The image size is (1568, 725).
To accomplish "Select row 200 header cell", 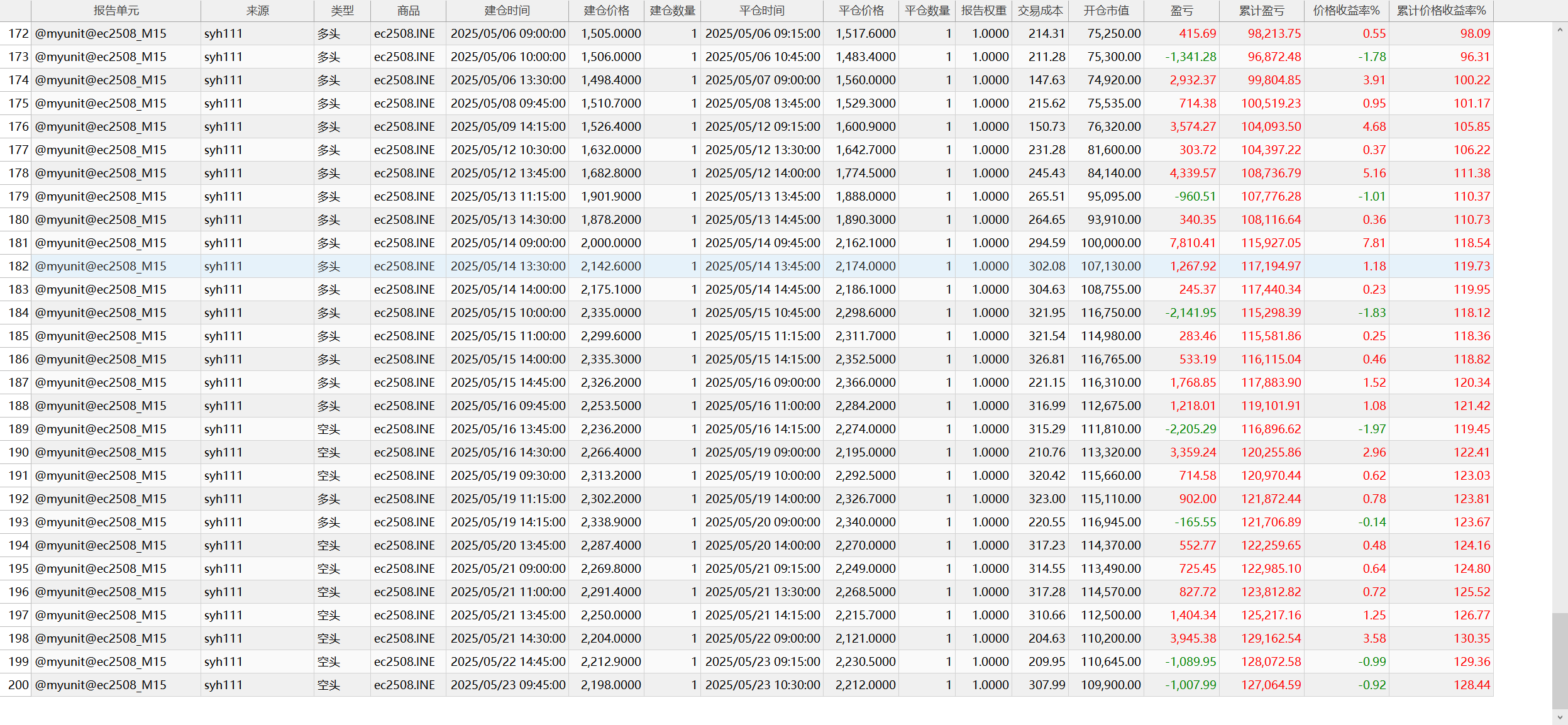I will [x=17, y=685].
